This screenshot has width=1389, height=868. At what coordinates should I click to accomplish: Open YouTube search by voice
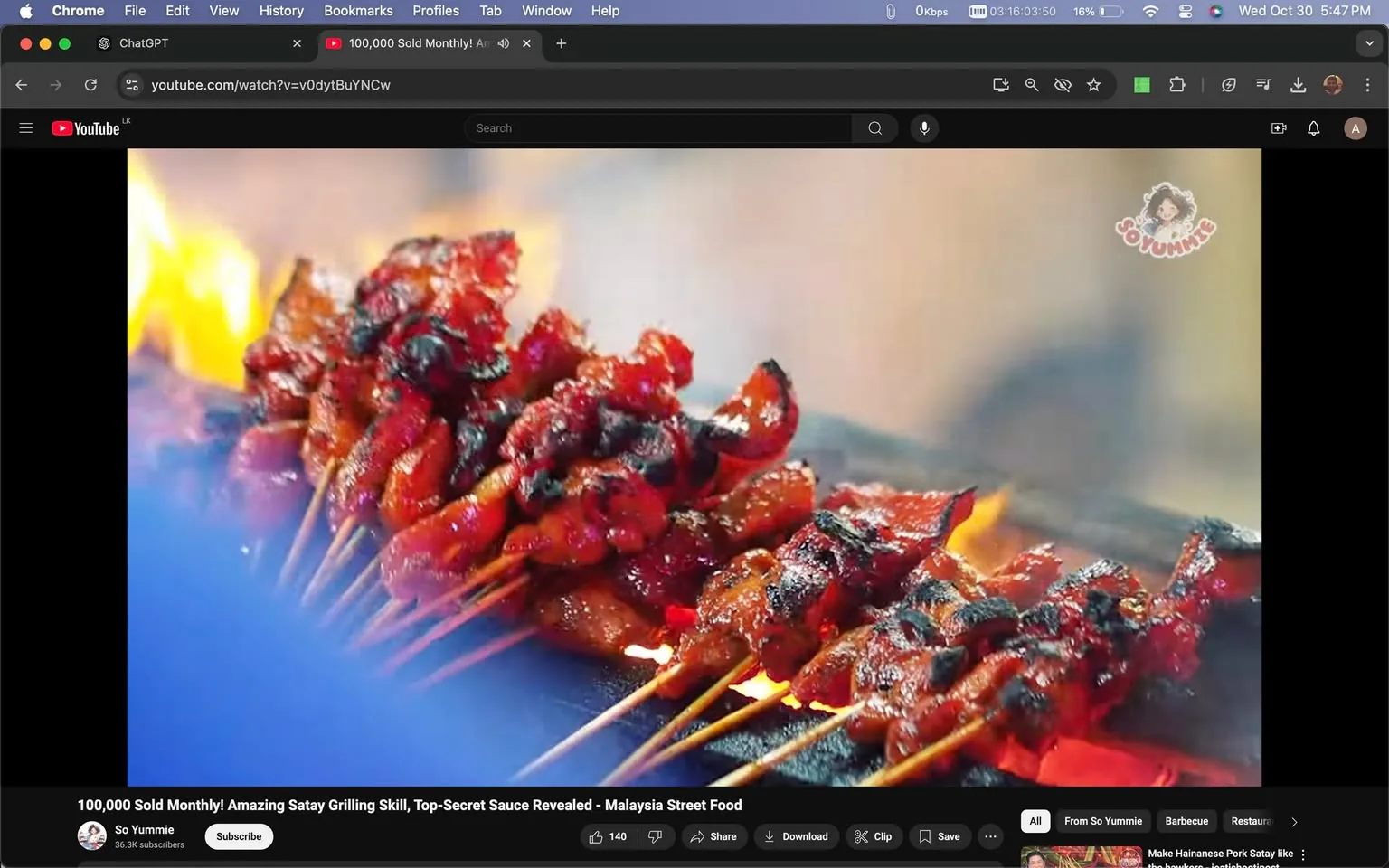coord(923,127)
